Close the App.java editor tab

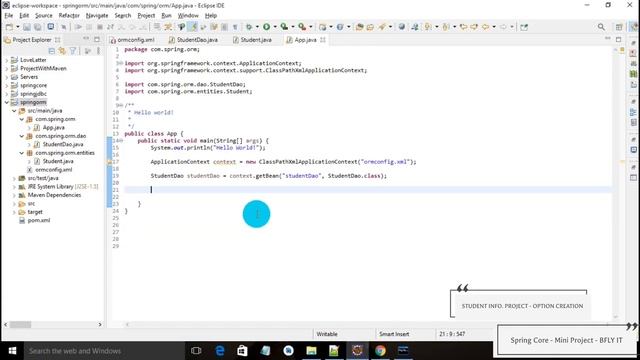coord(323,40)
